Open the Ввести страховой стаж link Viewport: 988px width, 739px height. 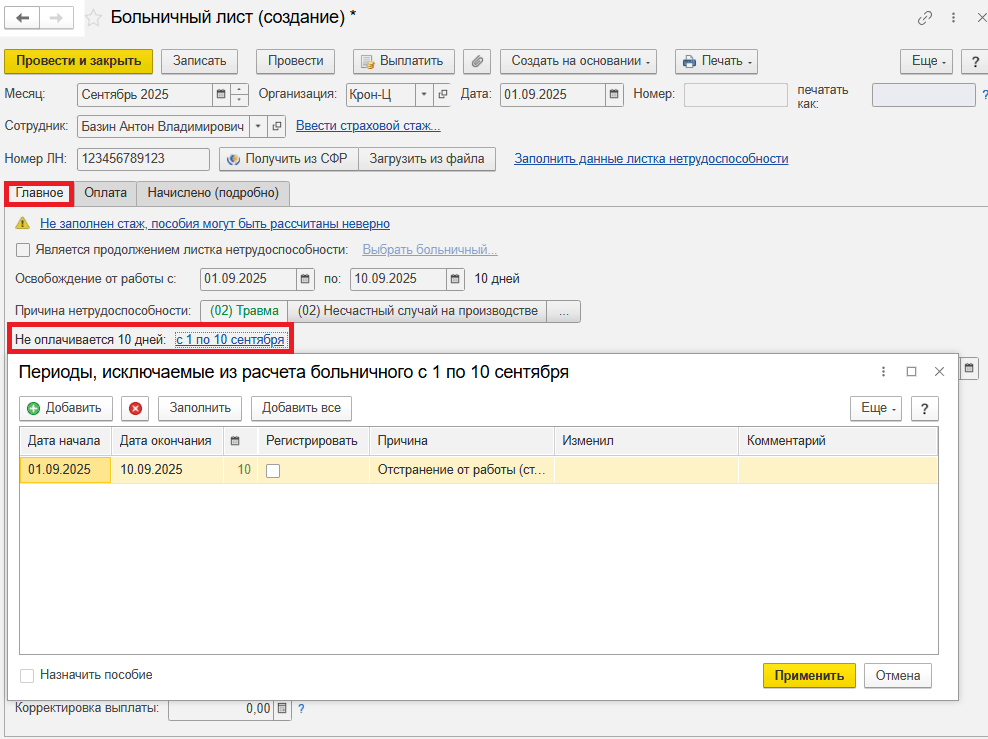pyautogui.click(x=367, y=126)
